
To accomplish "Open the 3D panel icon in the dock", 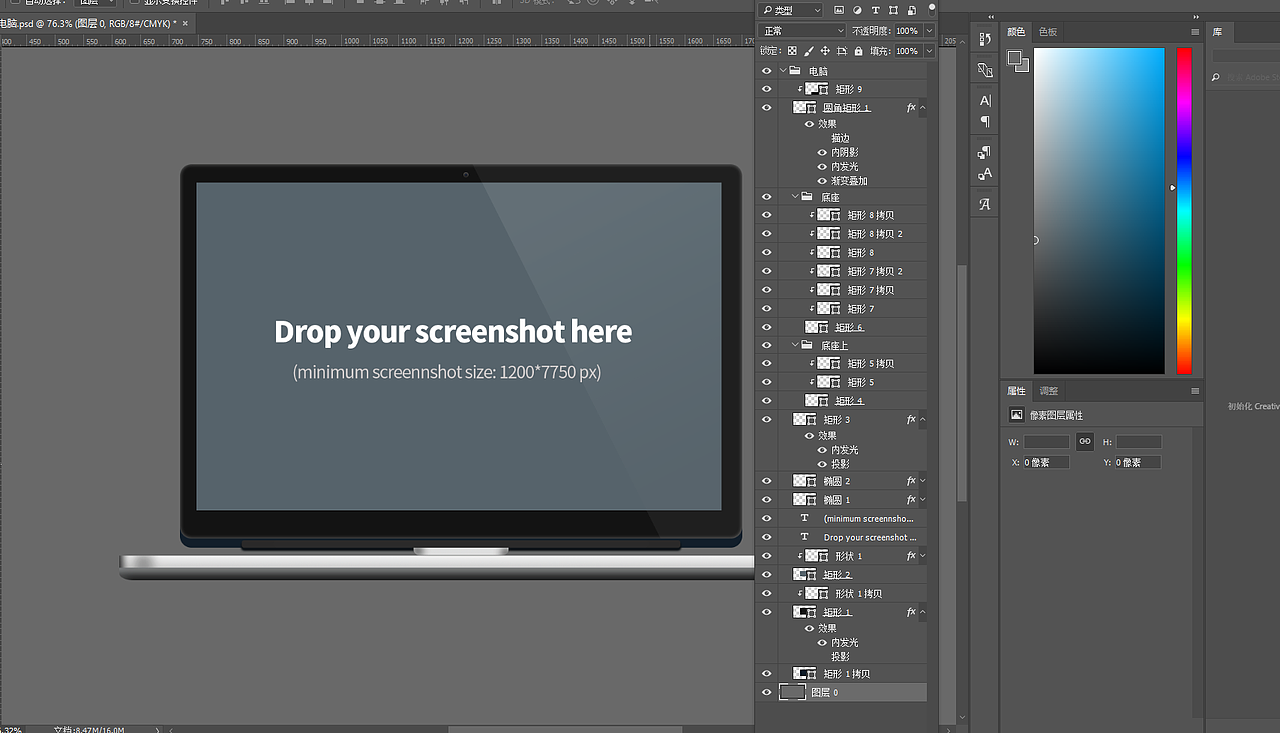I will [985, 70].
